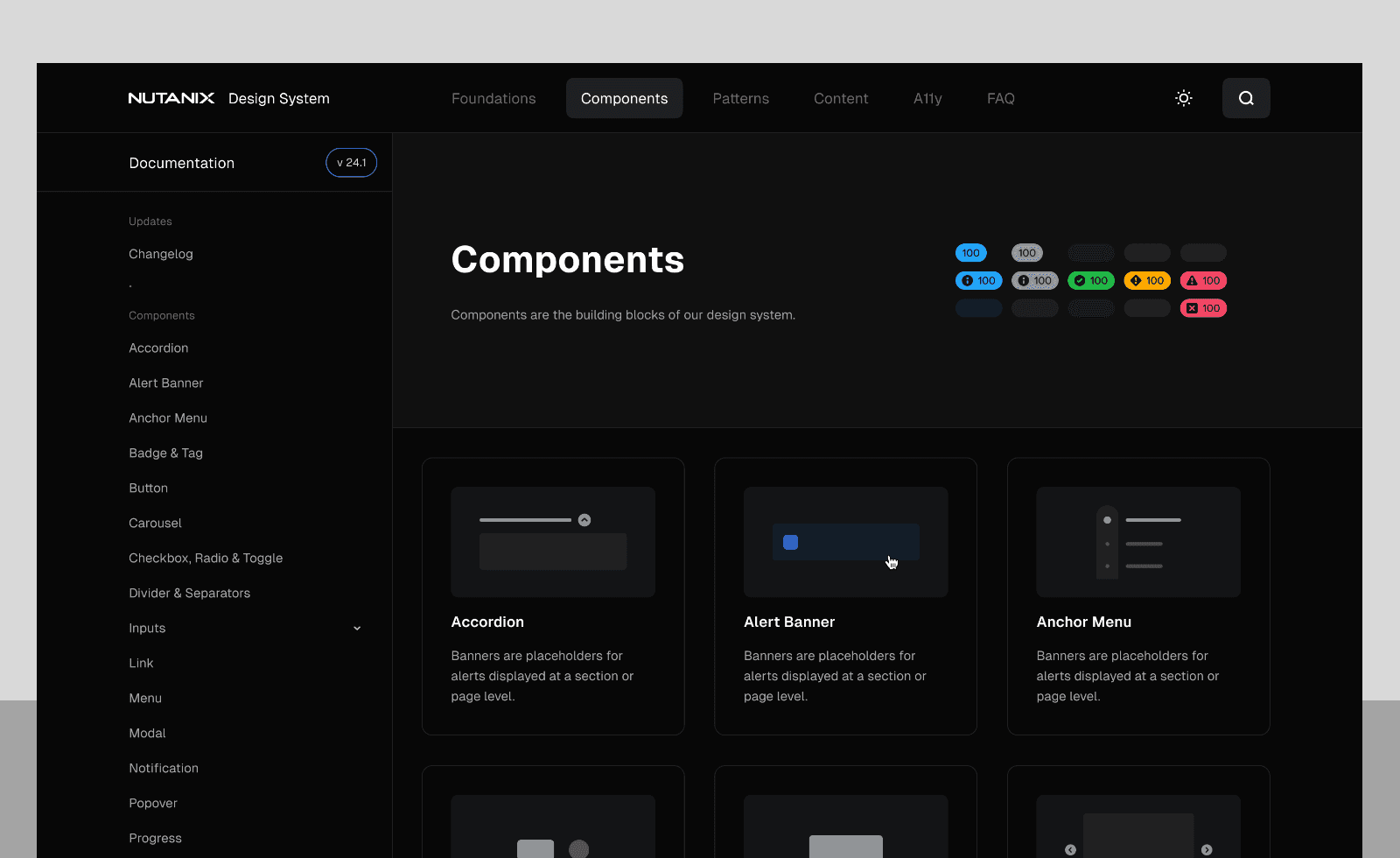Click the Anchor Menu card thumbnail

(1138, 542)
